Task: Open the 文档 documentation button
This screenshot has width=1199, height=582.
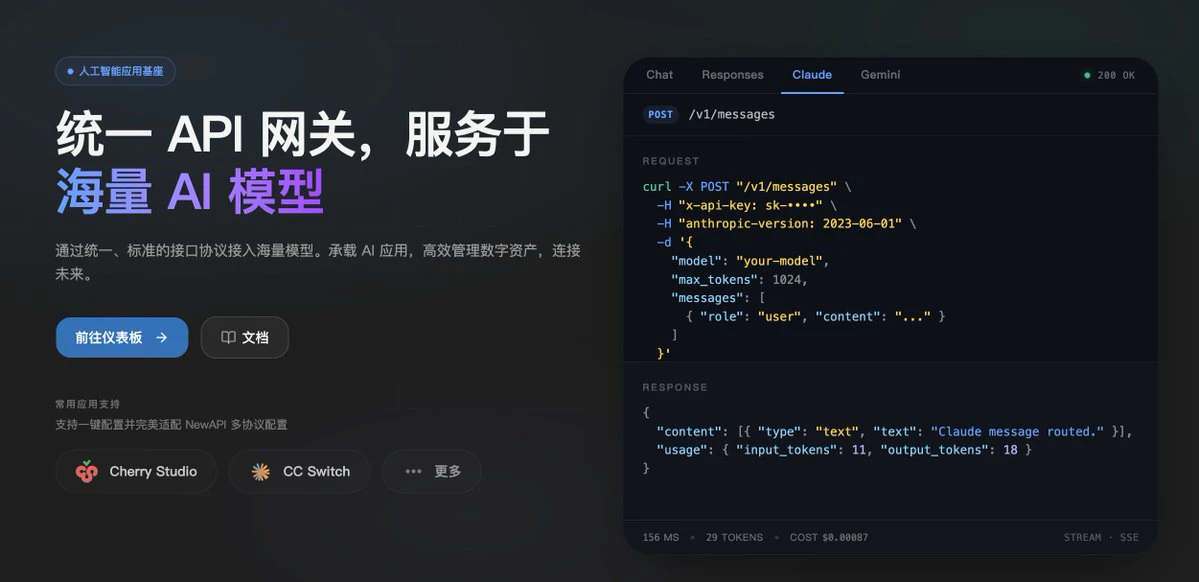Action: pyautogui.click(x=245, y=337)
